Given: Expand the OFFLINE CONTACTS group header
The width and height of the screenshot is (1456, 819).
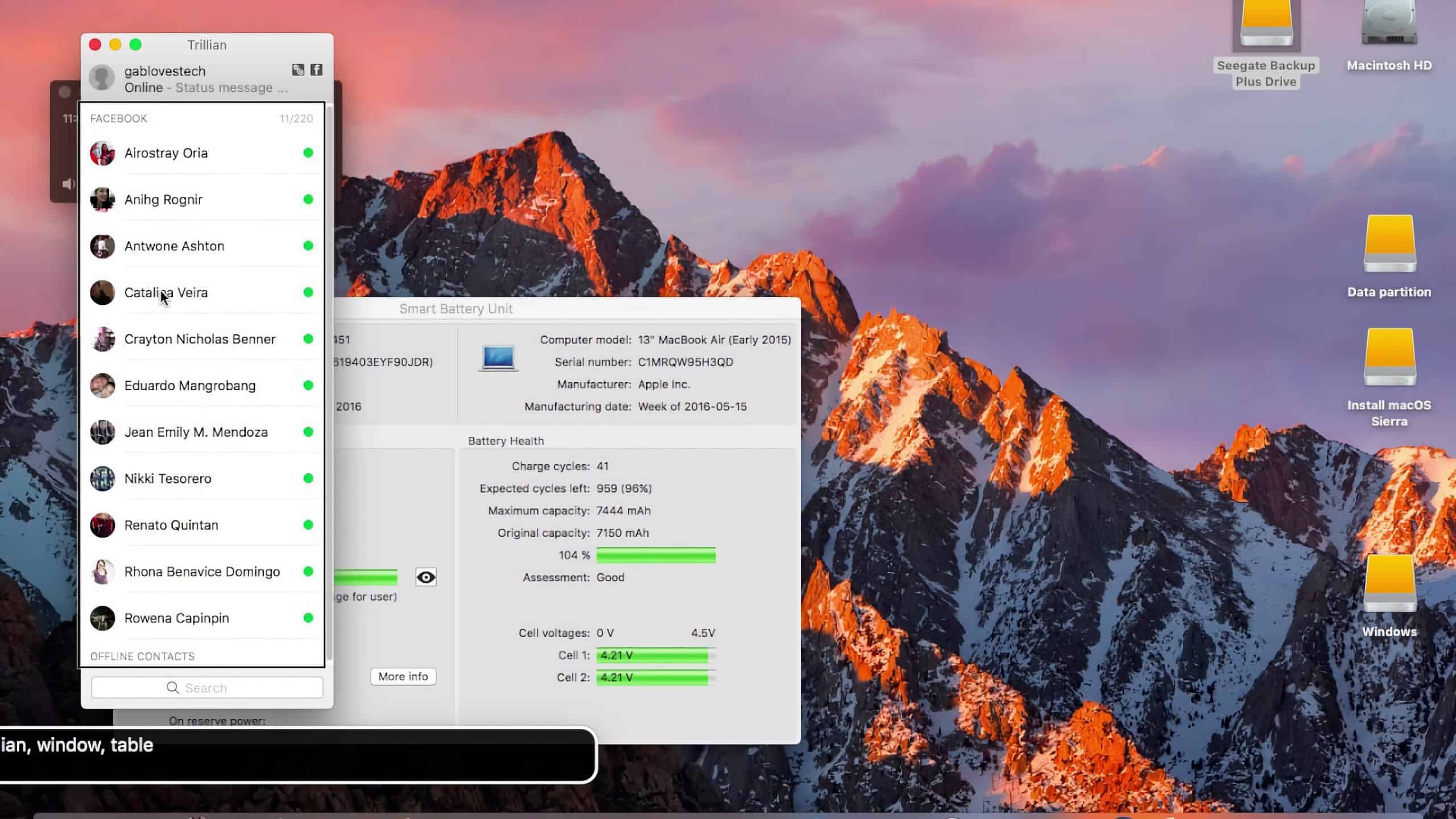Looking at the screenshot, I should [x=201, y=656].
